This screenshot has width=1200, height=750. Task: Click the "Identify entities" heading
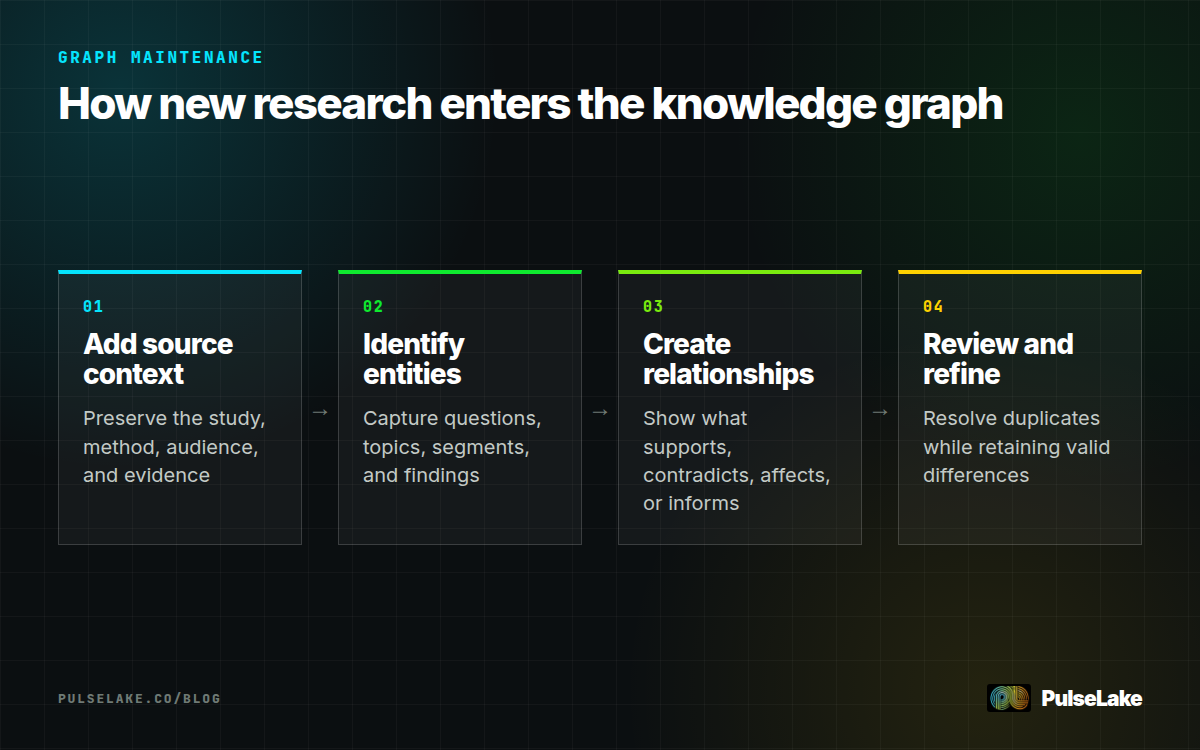pyautogui.click(x=413, y=359)
